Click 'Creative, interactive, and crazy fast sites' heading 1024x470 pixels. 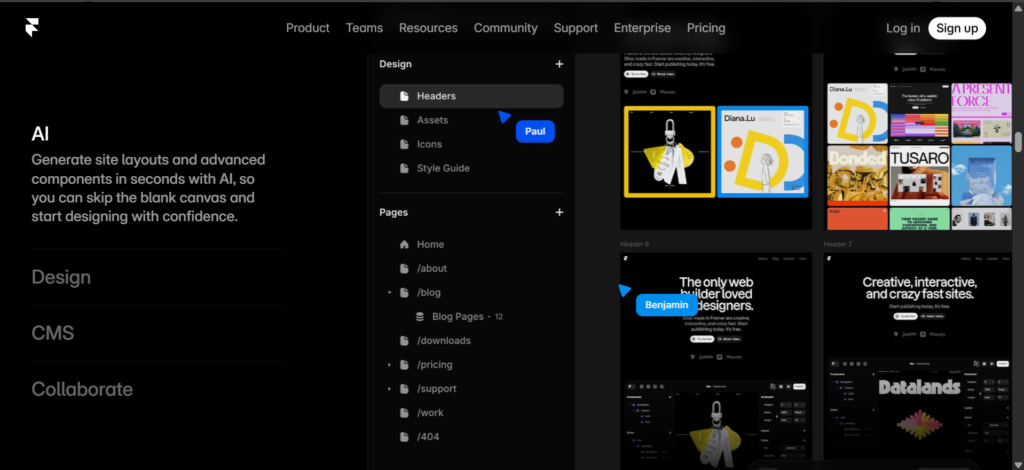(x=920, y=288)
